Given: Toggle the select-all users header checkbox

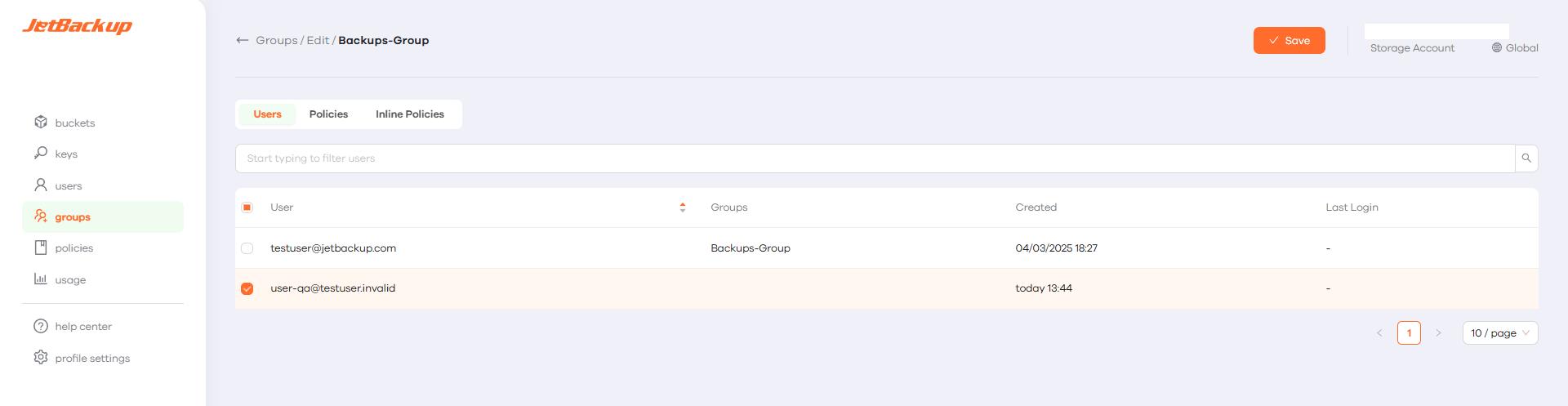Looking at the screenshot, I should (247, 207).
